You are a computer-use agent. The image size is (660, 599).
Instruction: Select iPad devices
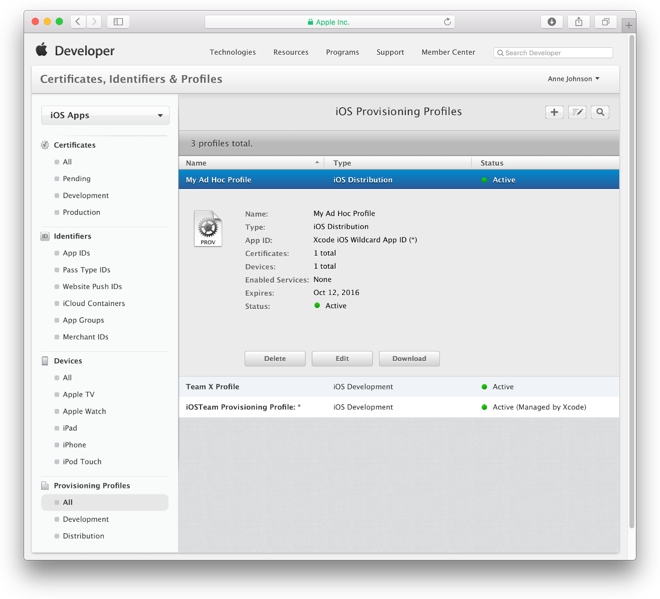click(x=70, y=428)
